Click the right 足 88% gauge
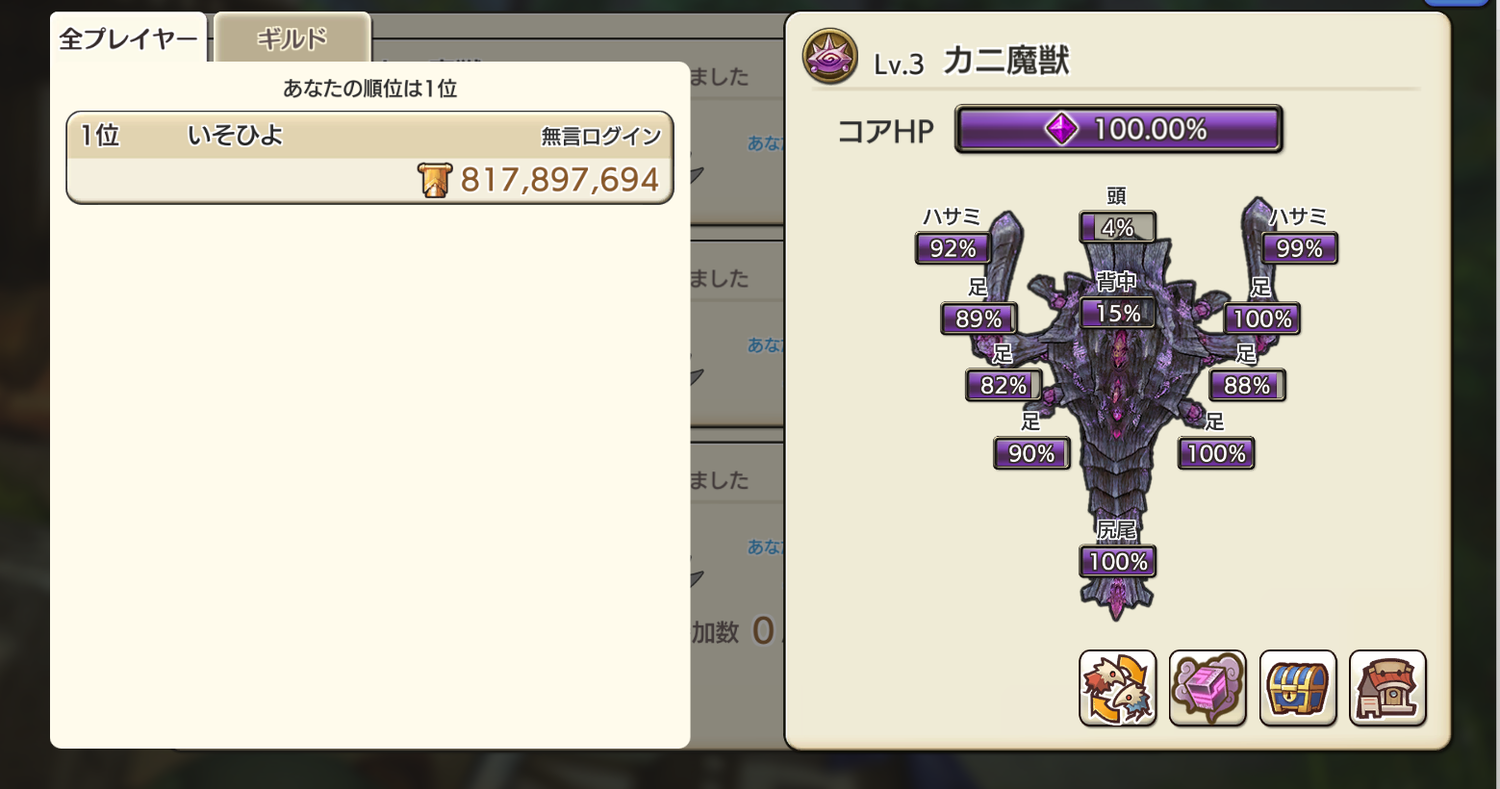This screenshot has width=1500, height=789. pyautogui.click(x=1247, y=385)
